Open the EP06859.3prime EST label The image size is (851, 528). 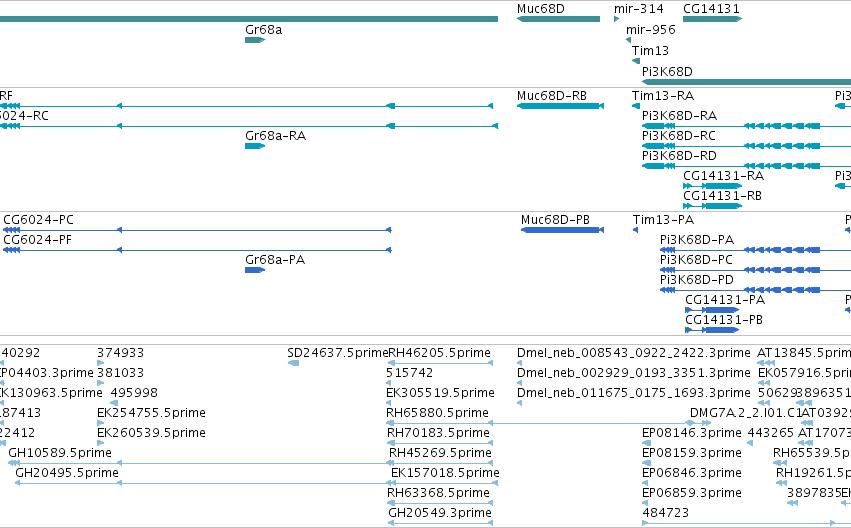tap(692, 493)
